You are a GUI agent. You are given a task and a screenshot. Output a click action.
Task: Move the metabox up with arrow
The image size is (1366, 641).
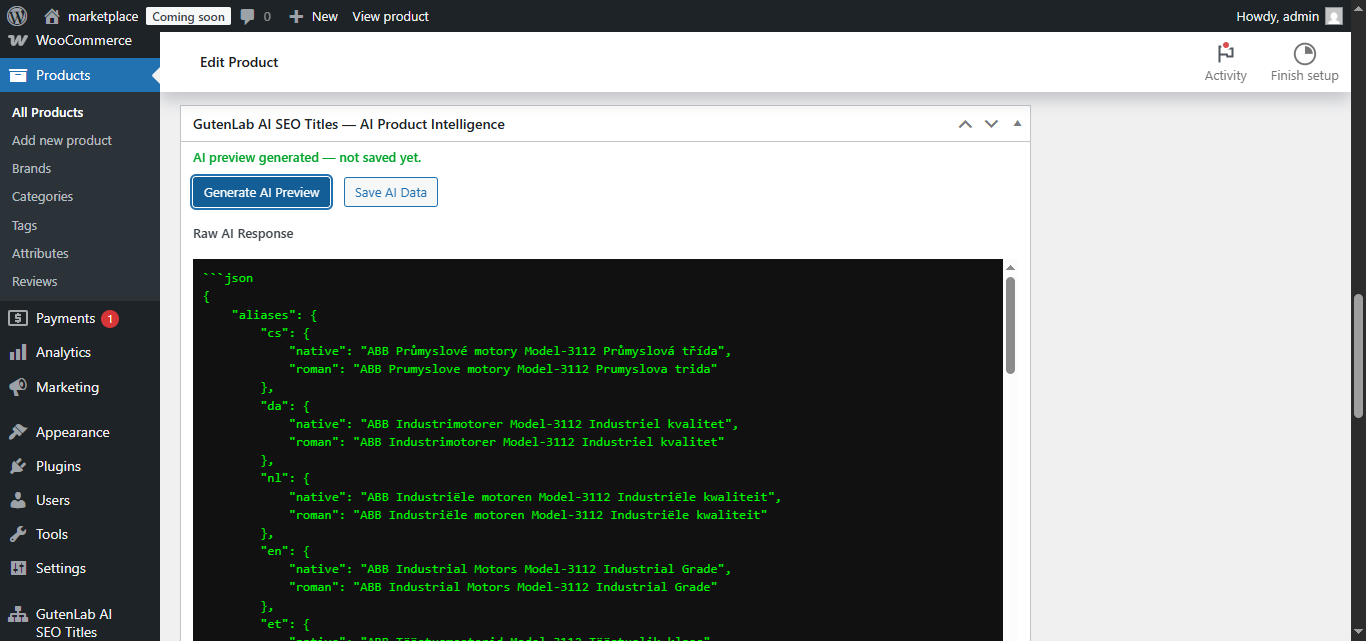tap(965, 123)
